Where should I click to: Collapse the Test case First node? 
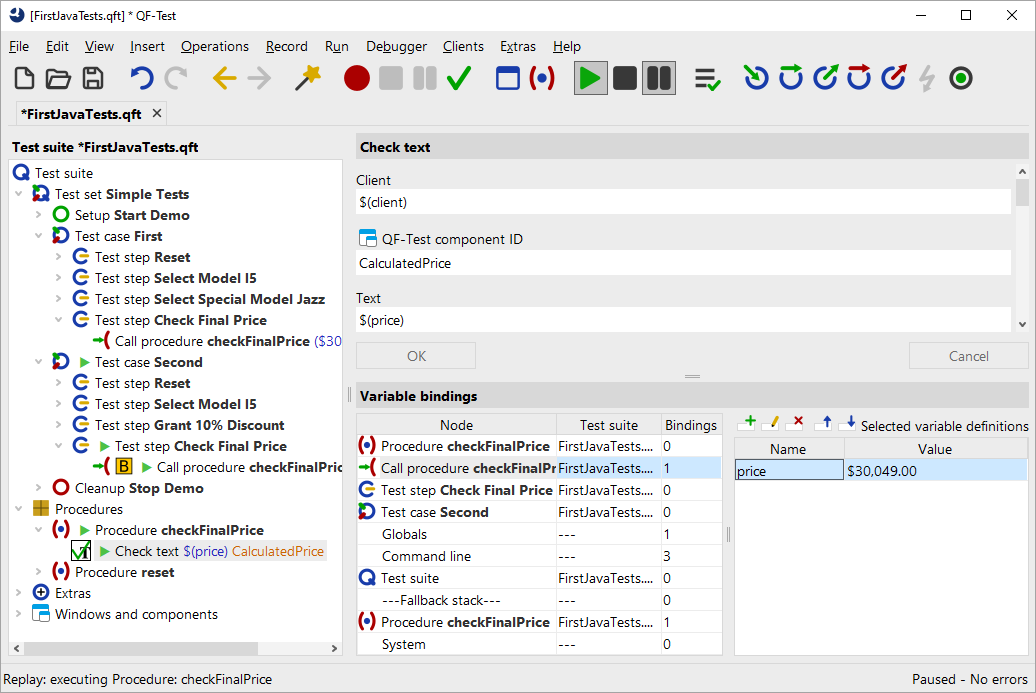(38, 236)
